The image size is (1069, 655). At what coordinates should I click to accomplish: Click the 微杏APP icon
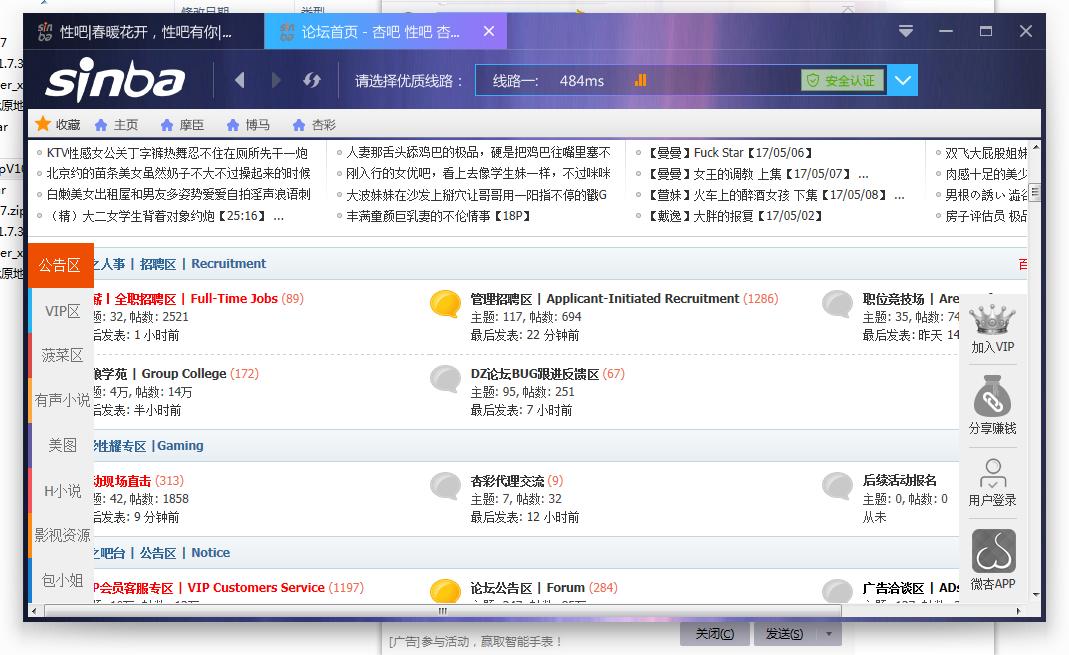coord(992,550)
